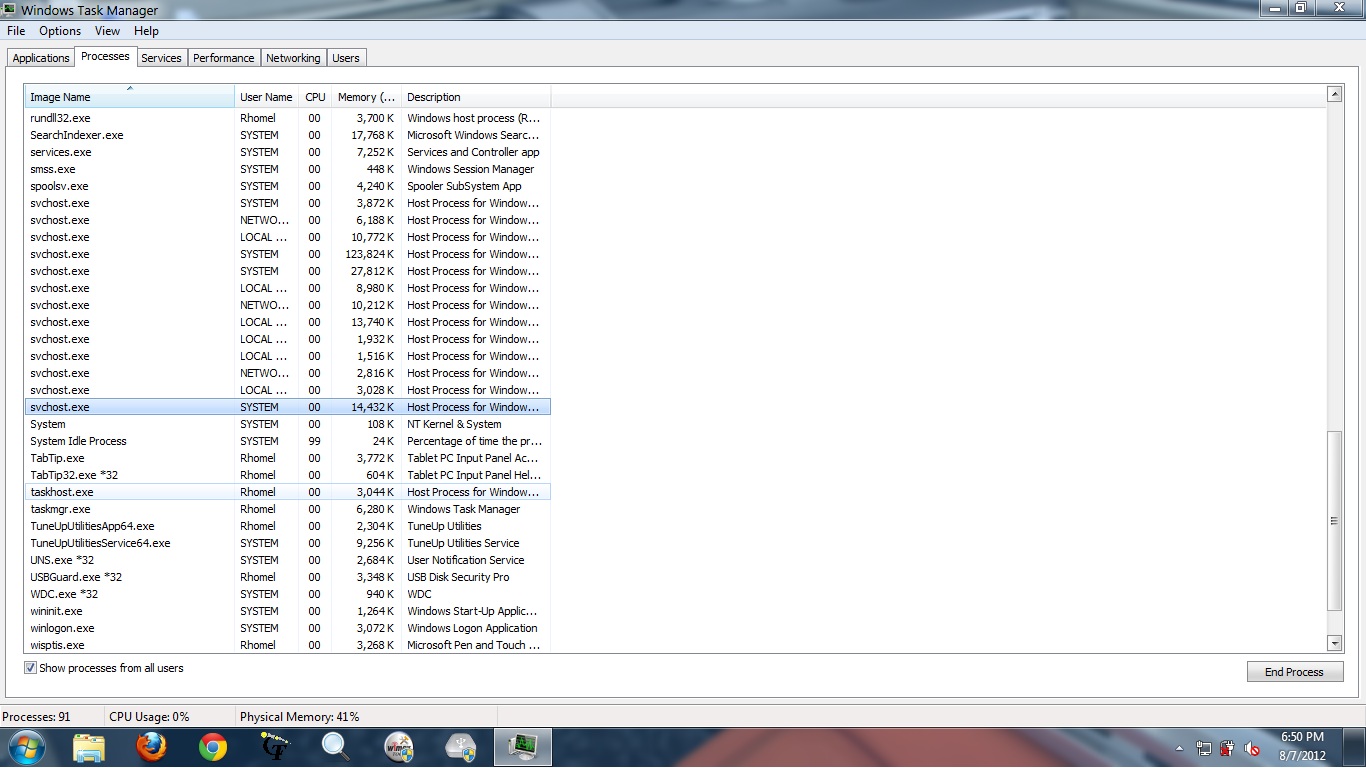The width and height of the screenshot is (1366, 768).
Task: Launch Google Chrome from the taskbar
Action: pos(213,747)
